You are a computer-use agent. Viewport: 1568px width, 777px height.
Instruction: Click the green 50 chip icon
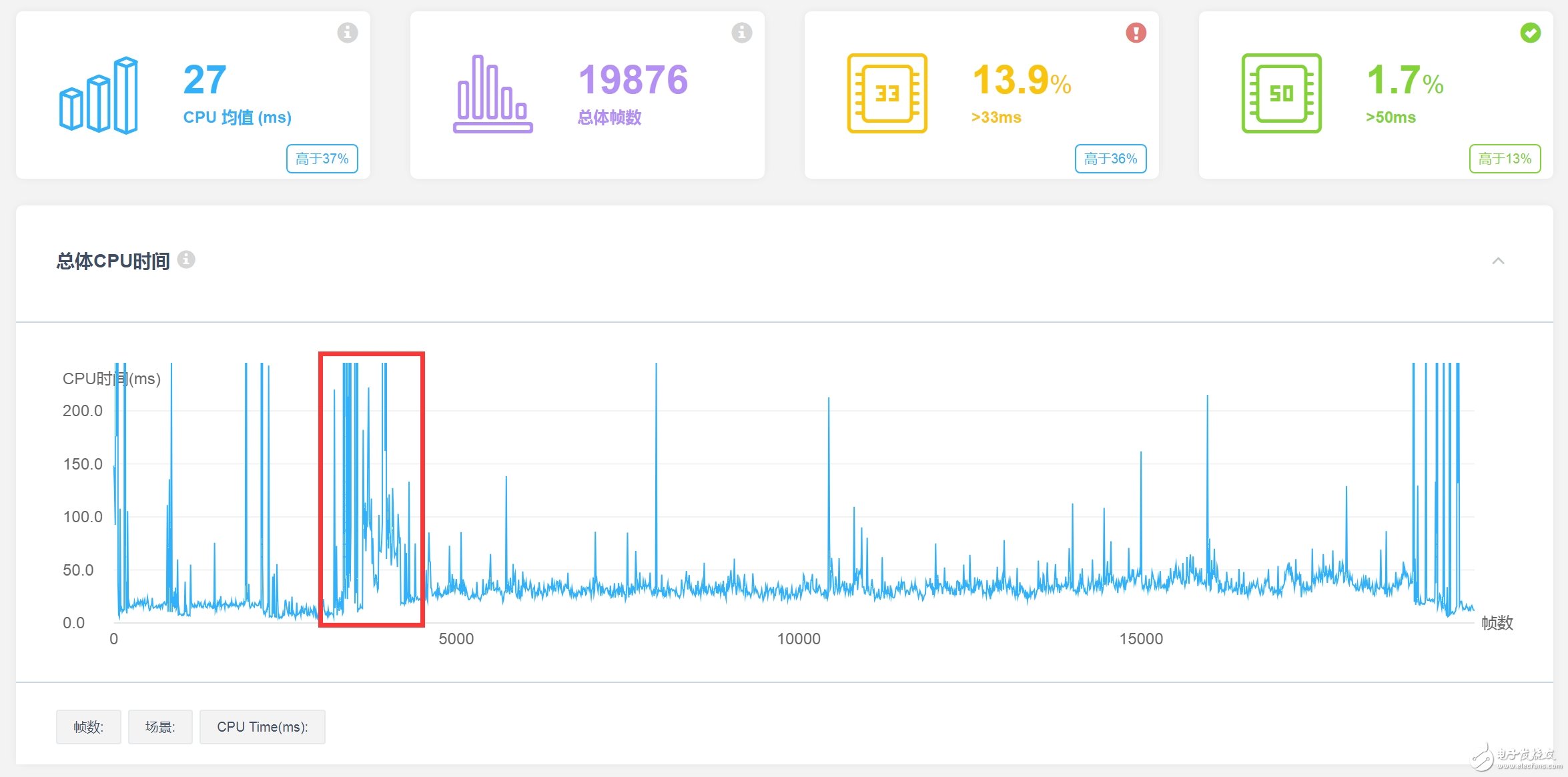tap(1281, 93)
